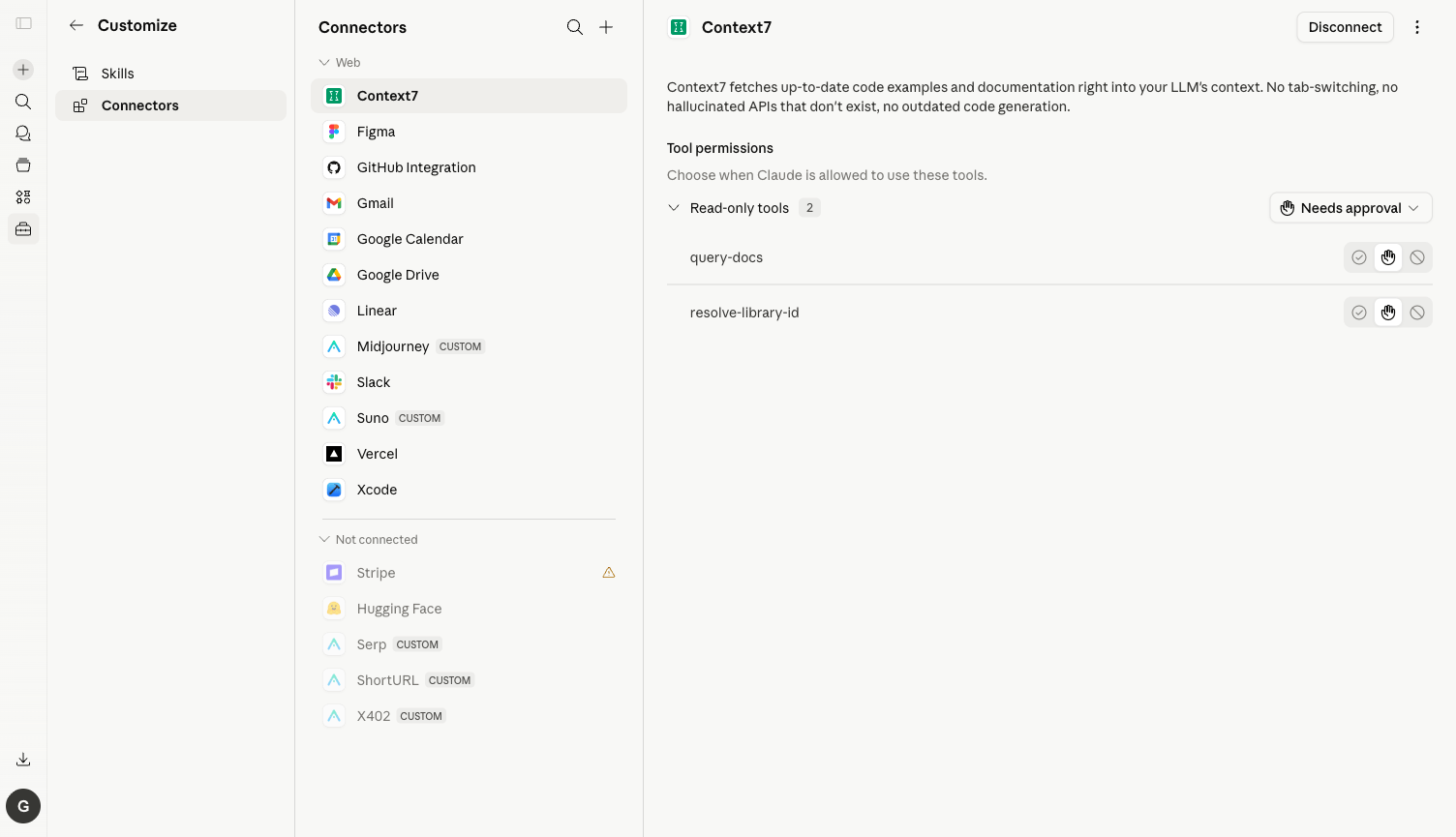Image resolution: width=1456 pixels, height=837 pixels.
Task: Click the Connectors panel title
Action: click(x=362, y=27)
